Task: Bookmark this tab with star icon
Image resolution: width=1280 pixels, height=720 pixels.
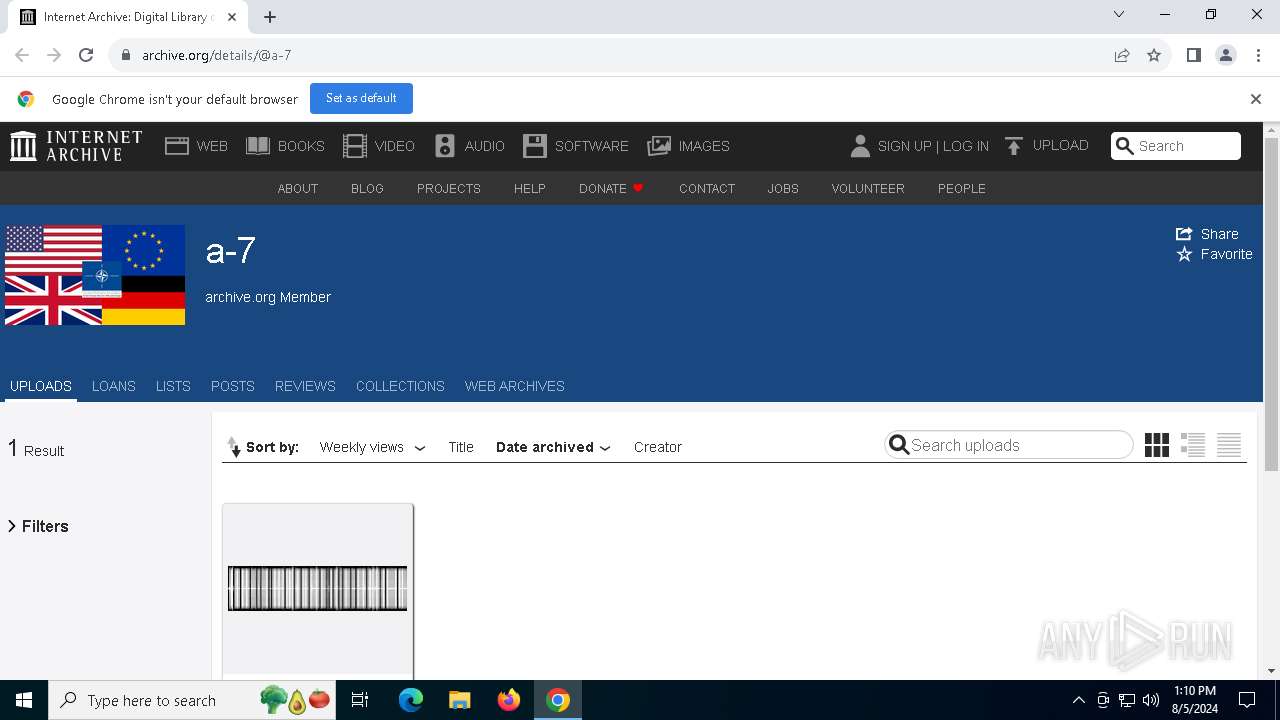Action: tap(1154, 55)
